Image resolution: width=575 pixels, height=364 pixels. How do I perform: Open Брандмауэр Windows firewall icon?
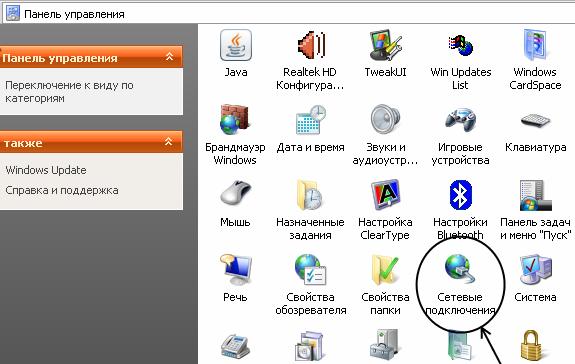[235, 120]
